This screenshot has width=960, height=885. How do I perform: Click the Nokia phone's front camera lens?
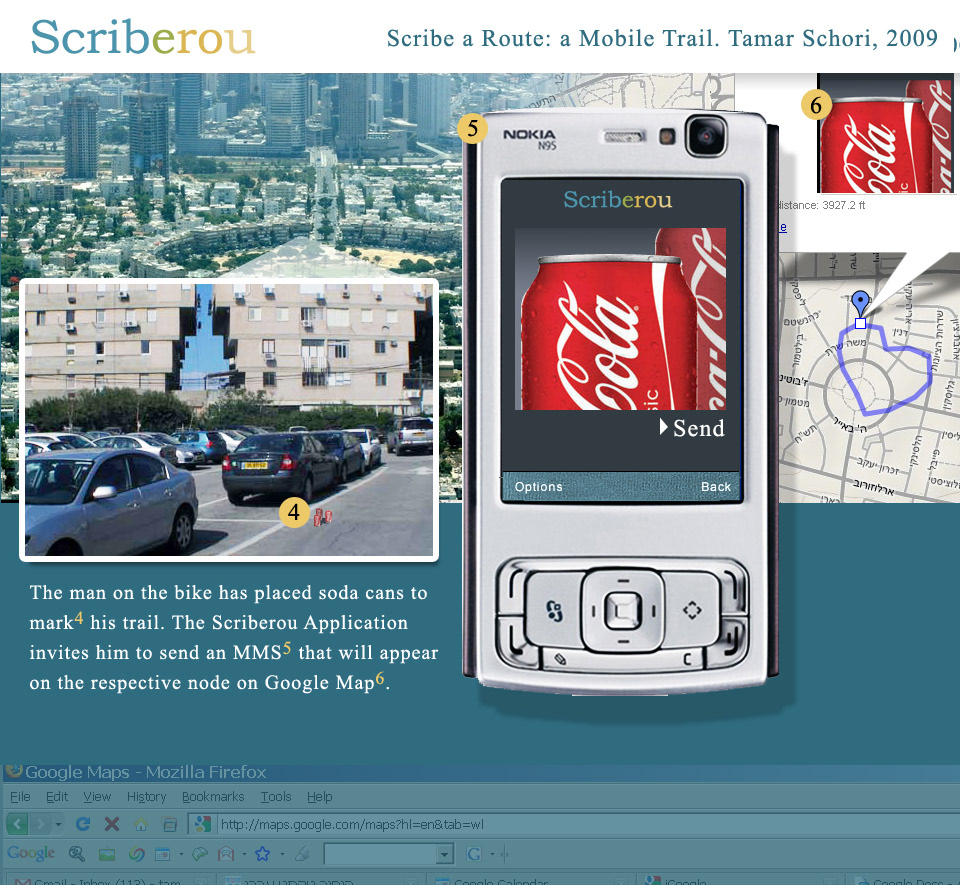[x=707, y=136]
